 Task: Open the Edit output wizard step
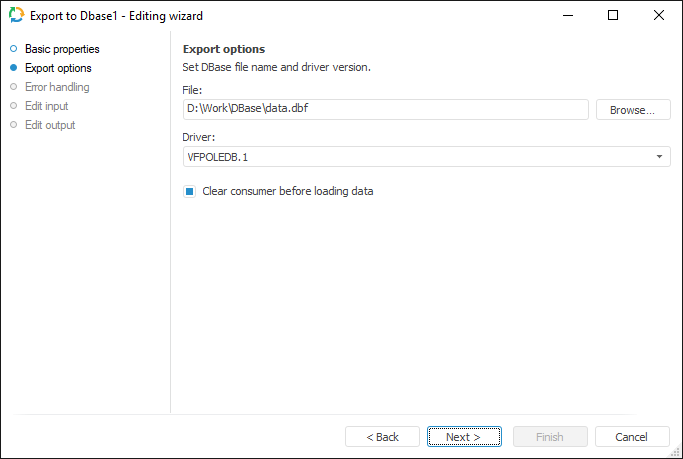[50, 125]
